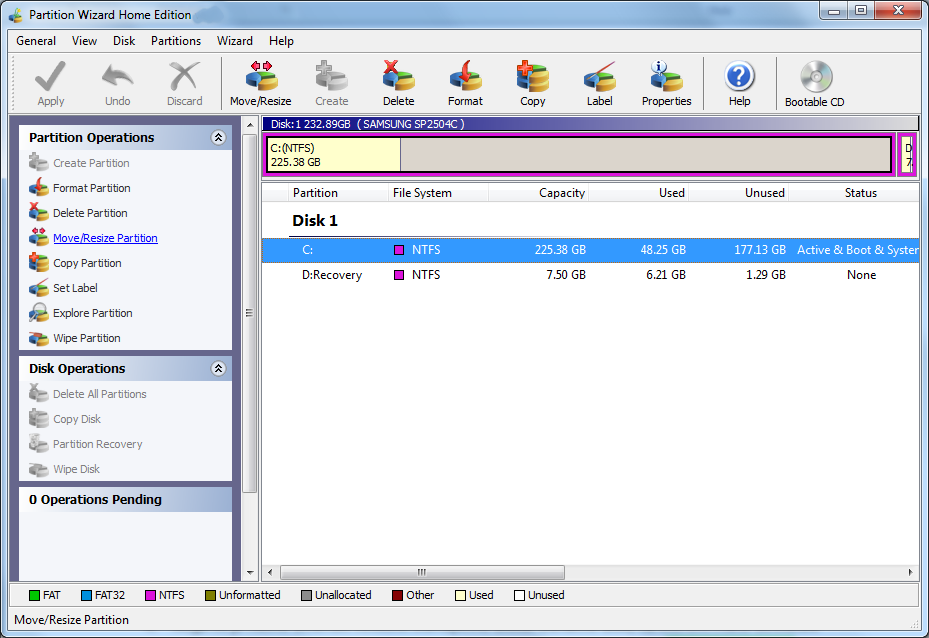
Task: Click the Delete Partition text link
Action: [90, 213]
